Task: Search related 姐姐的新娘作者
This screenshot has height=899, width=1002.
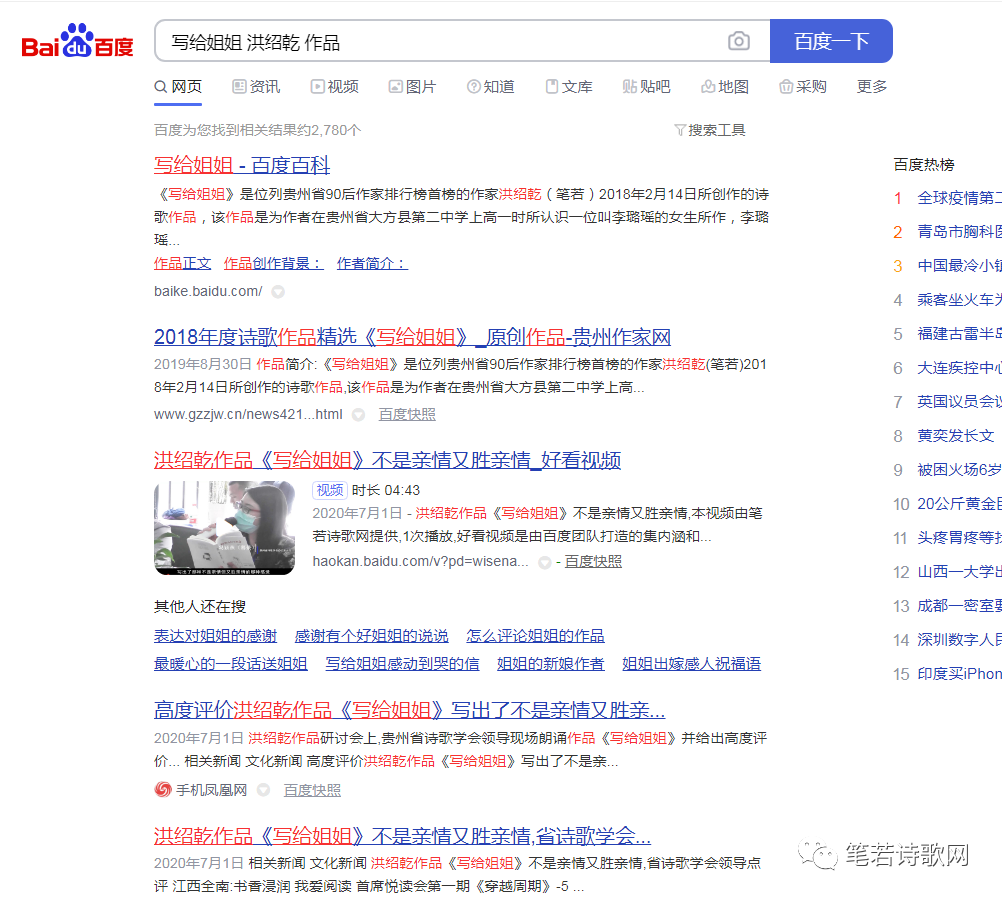Action: pos(551,664)
